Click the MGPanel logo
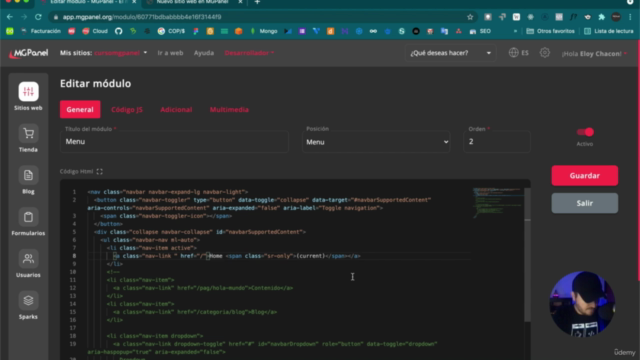This screenshot has height=360, width=640. coord(29,53)
